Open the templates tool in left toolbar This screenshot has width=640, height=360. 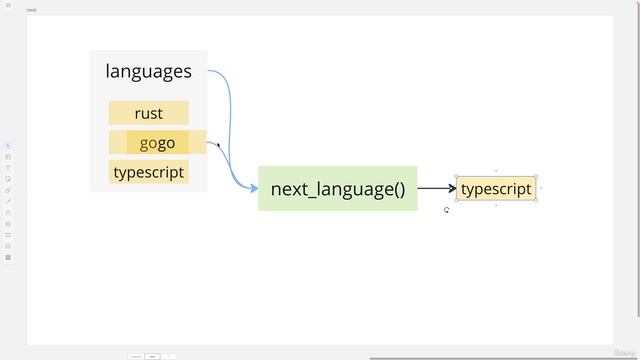coord(8,157)
